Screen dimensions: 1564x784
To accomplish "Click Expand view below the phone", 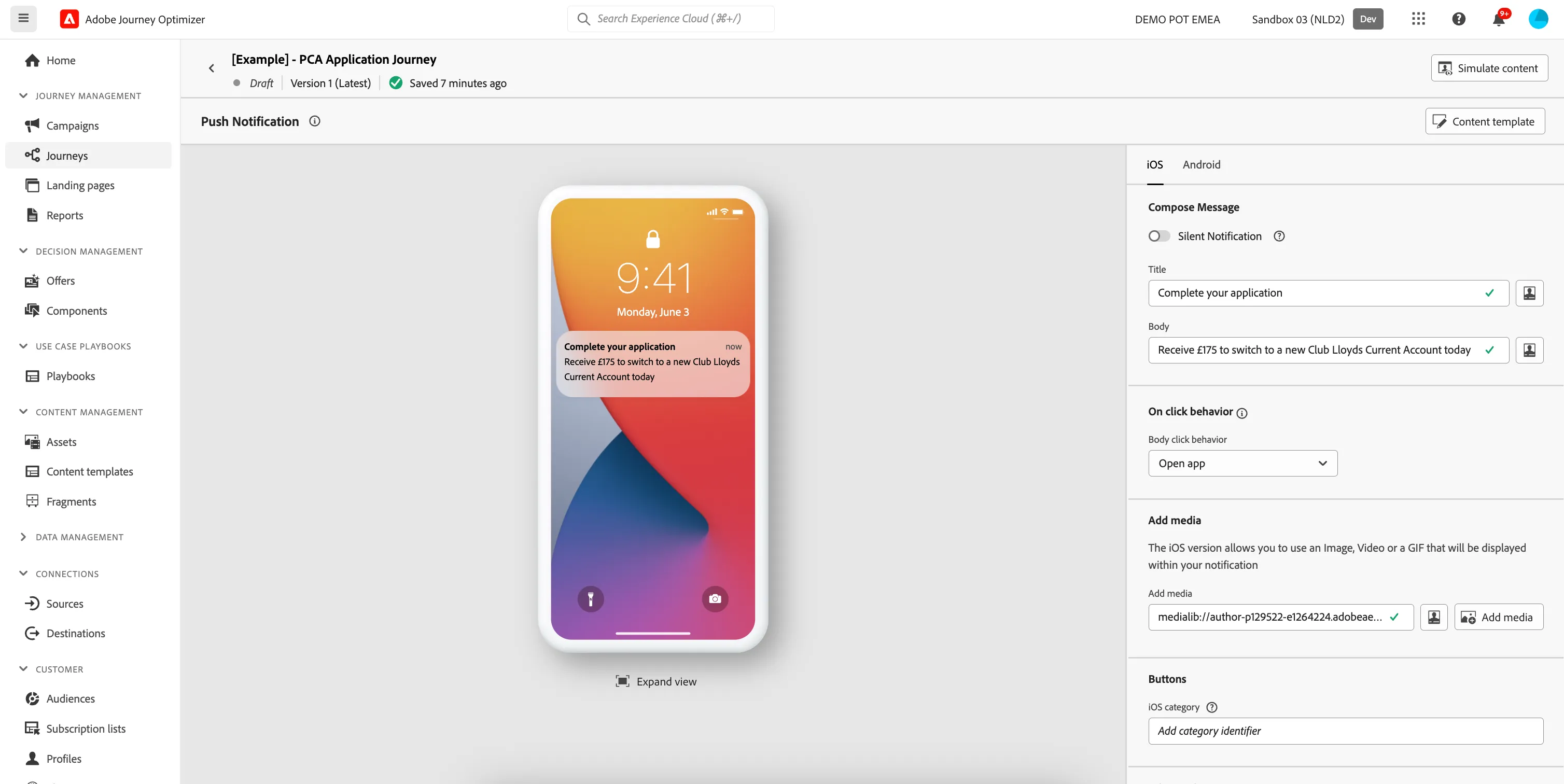I will click(x=655, y=681).
